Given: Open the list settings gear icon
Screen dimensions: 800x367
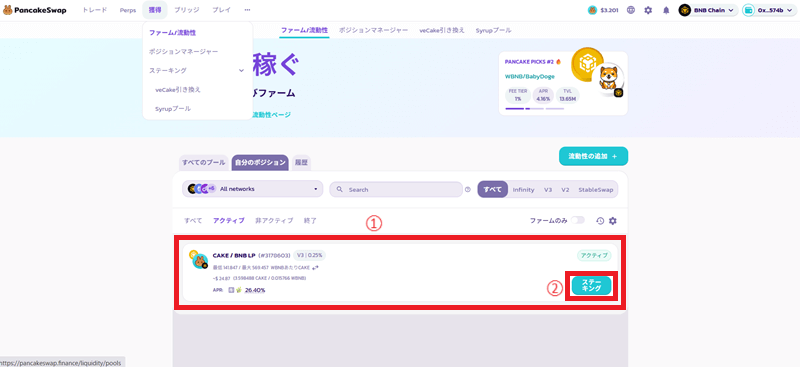Looking at the screenshot, I should click(x=613, y=221).
